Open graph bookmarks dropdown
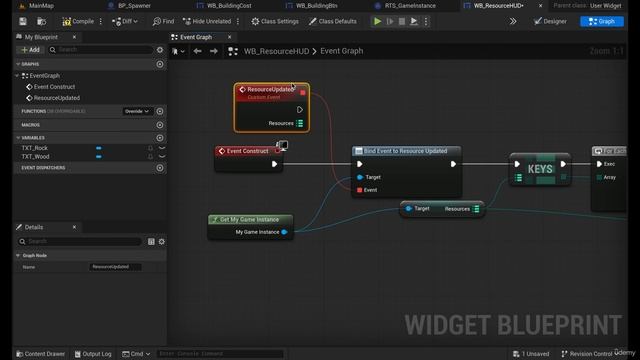640x360 pixels. [178, 51]
